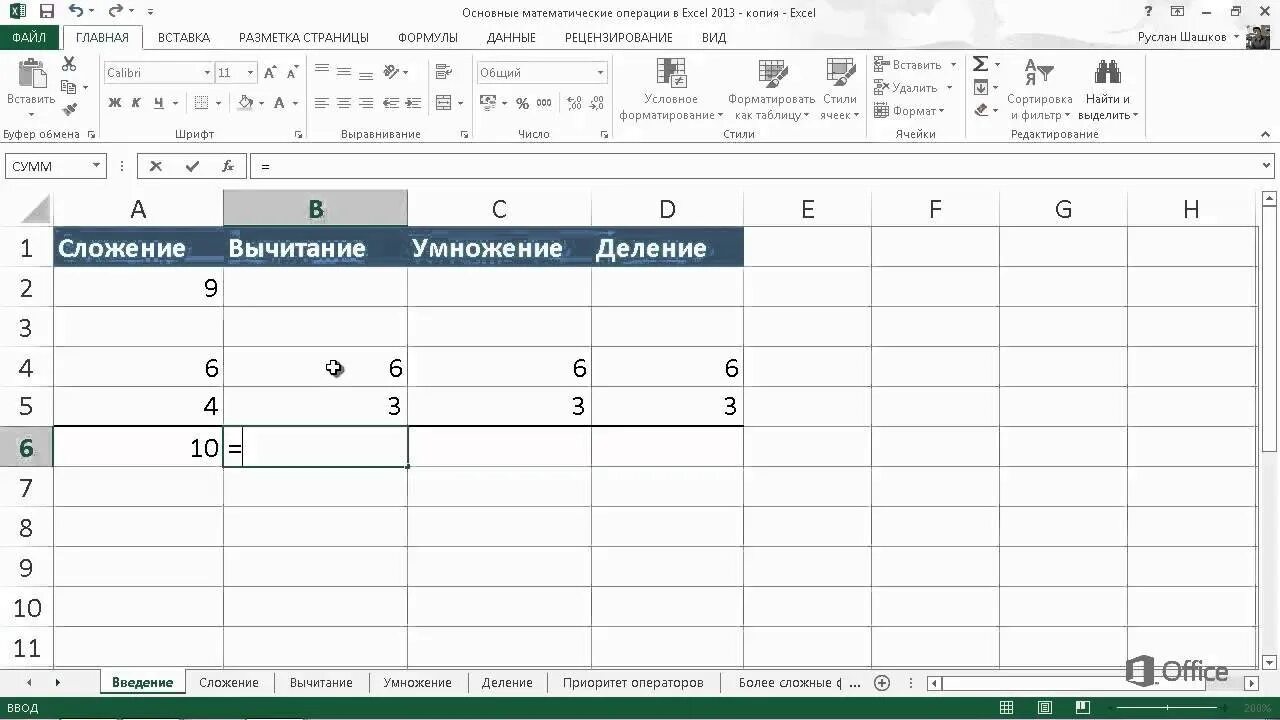Toggle Wrap Text icon
This screenshot has height=720, width=1280.
[x=444, y=72]
